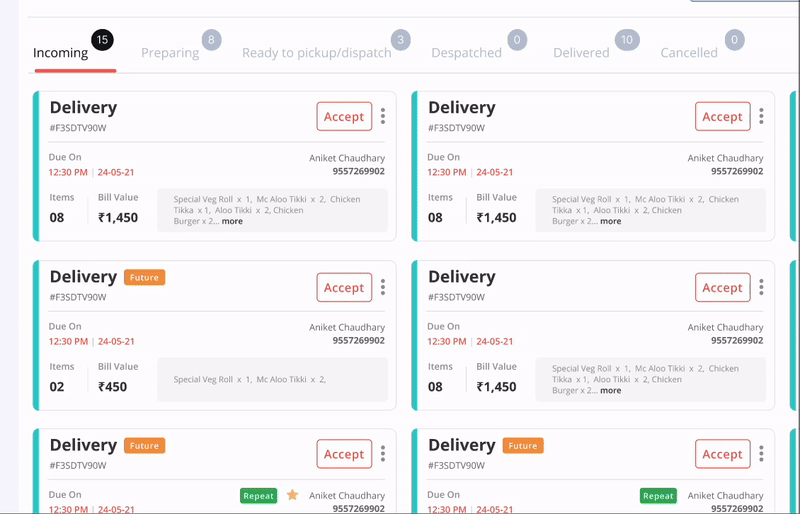800x514 pixels.
Task: Open three-dot menu on bottom-right Future card
Action: tap(761, 454)
